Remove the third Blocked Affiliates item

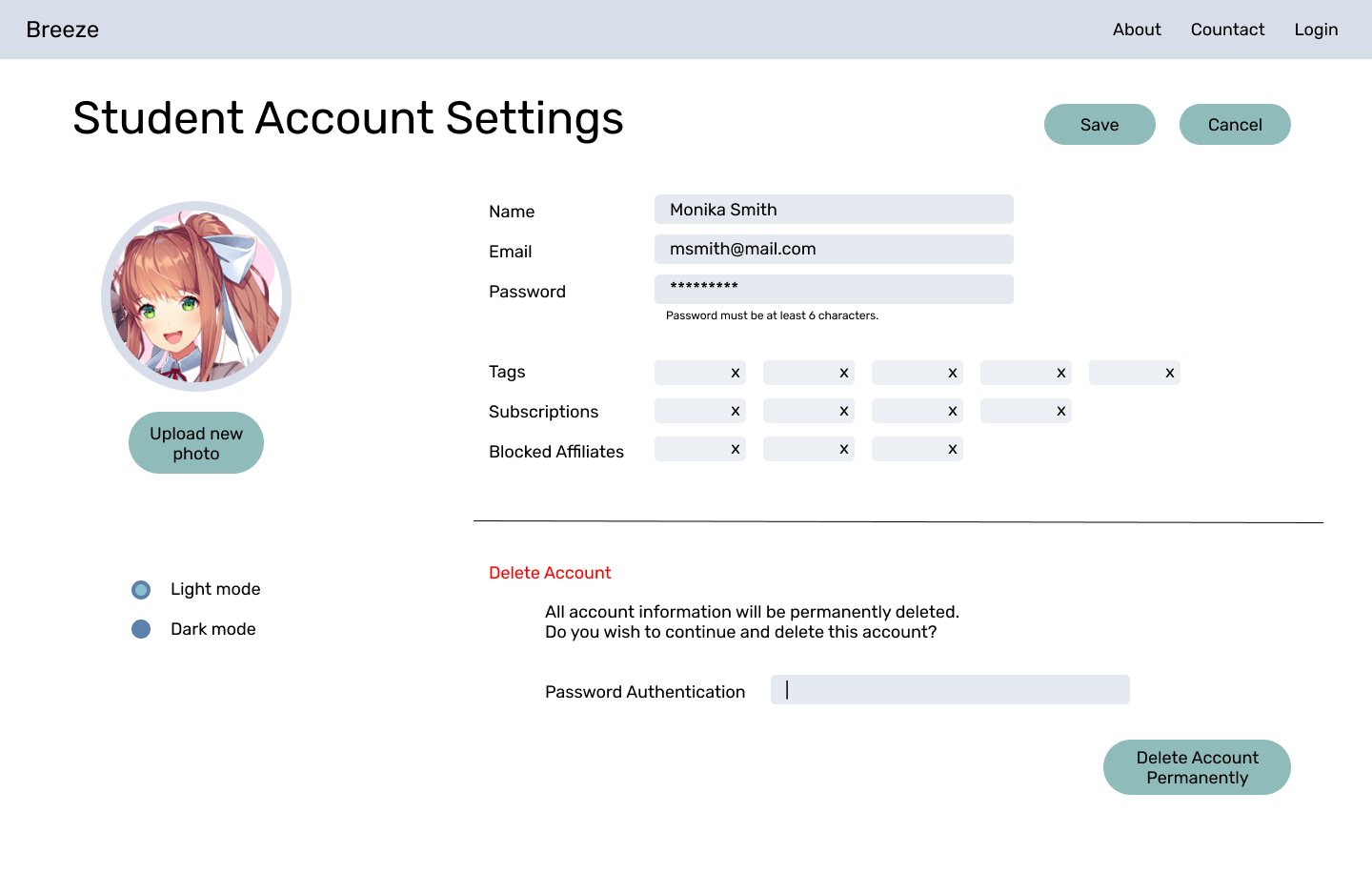pyautogui.click(x=952, y=449)
